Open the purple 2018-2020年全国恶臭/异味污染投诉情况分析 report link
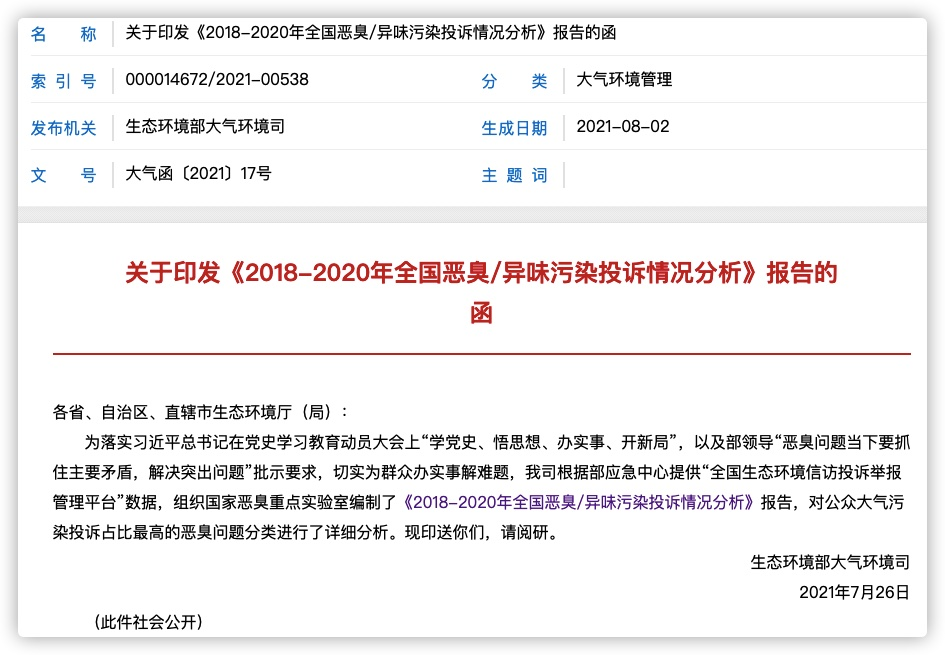 point(578,502)
